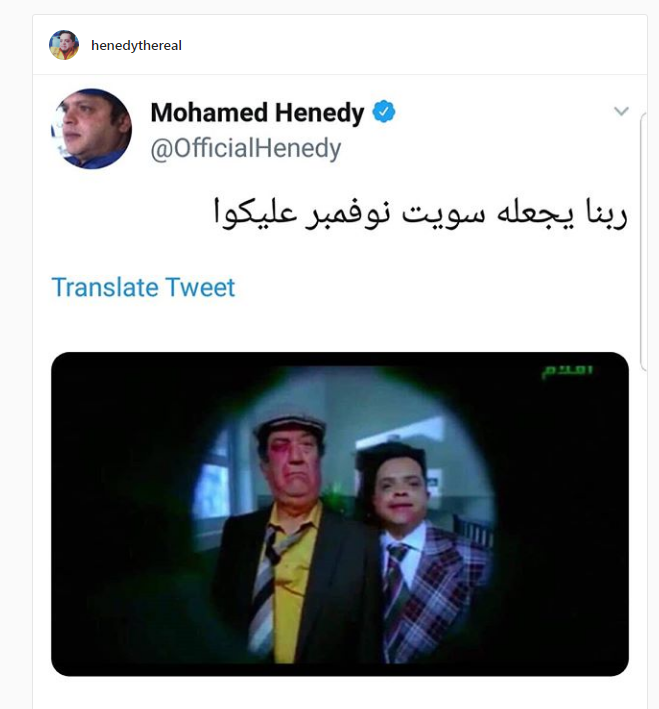Click the word Tweet in Translate Tweet
Screen dimensions: 659x709
coord(200,287)
